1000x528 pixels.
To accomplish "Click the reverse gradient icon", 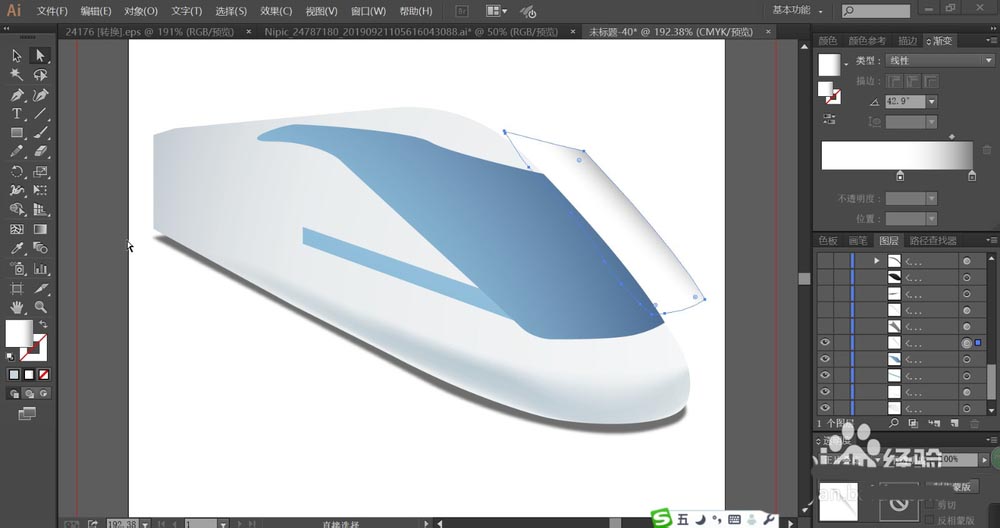I will click(829, 119).
